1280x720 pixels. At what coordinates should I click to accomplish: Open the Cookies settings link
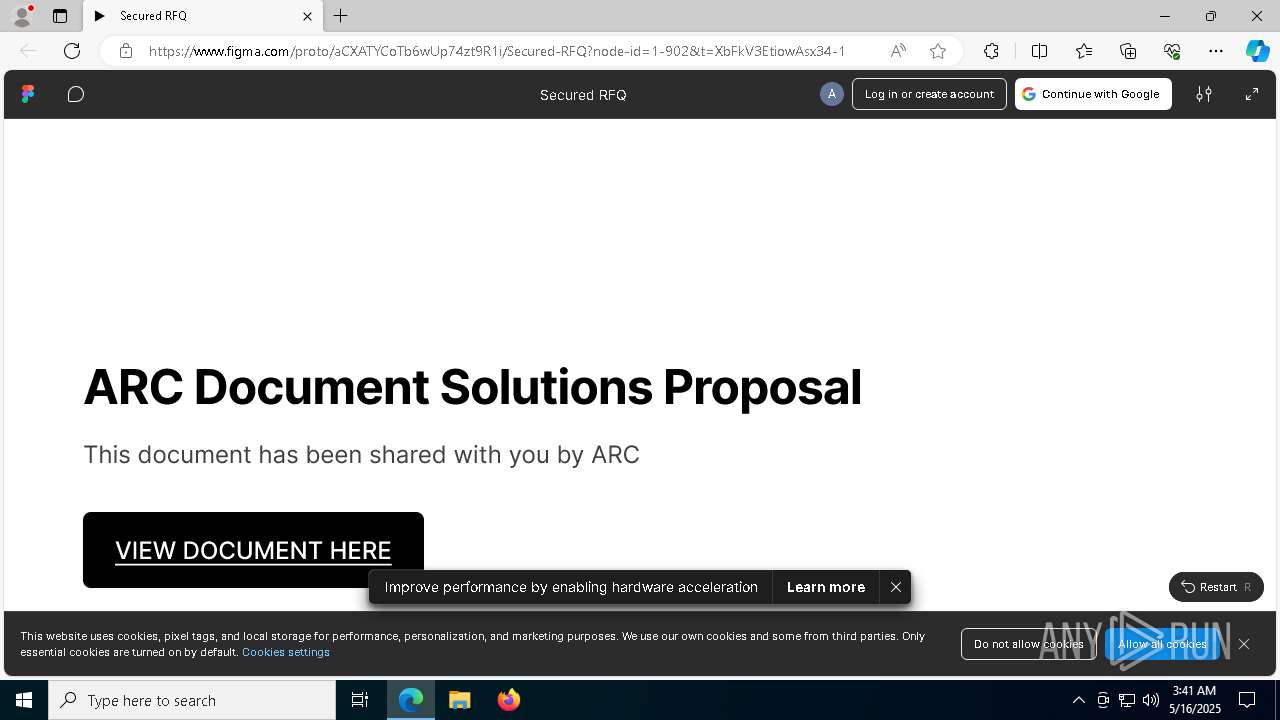pyautogui.click(x=286, y=652)
